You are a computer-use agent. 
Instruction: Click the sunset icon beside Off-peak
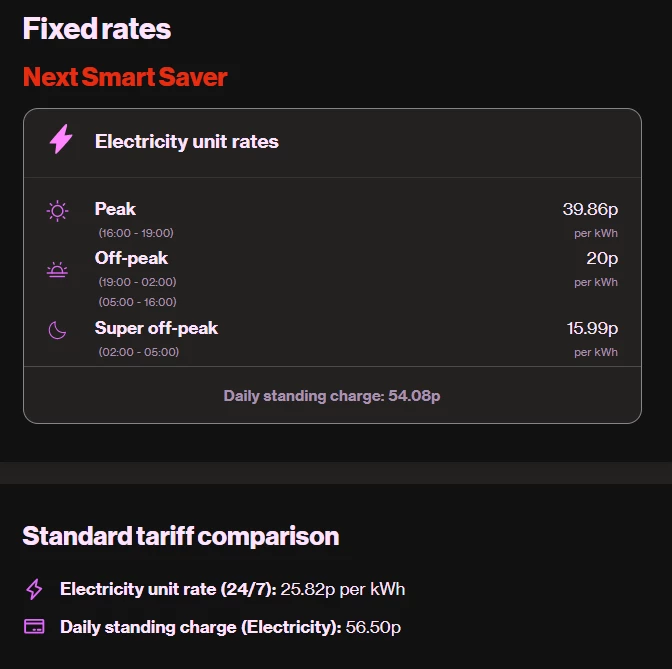pos(58,270)
